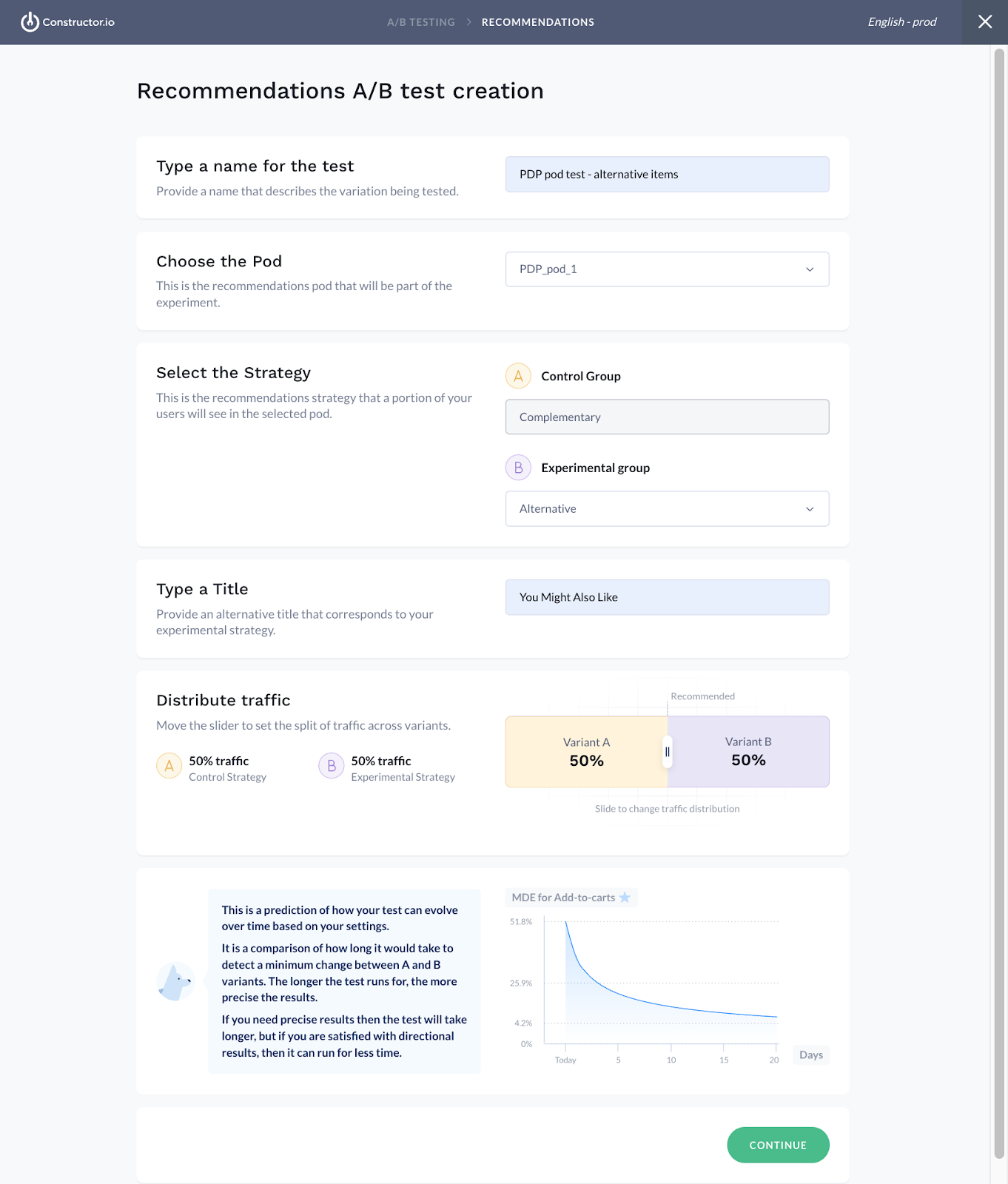Select the A badge beside Control Group
This screenshot has height=1184, width=1008.
518,376
